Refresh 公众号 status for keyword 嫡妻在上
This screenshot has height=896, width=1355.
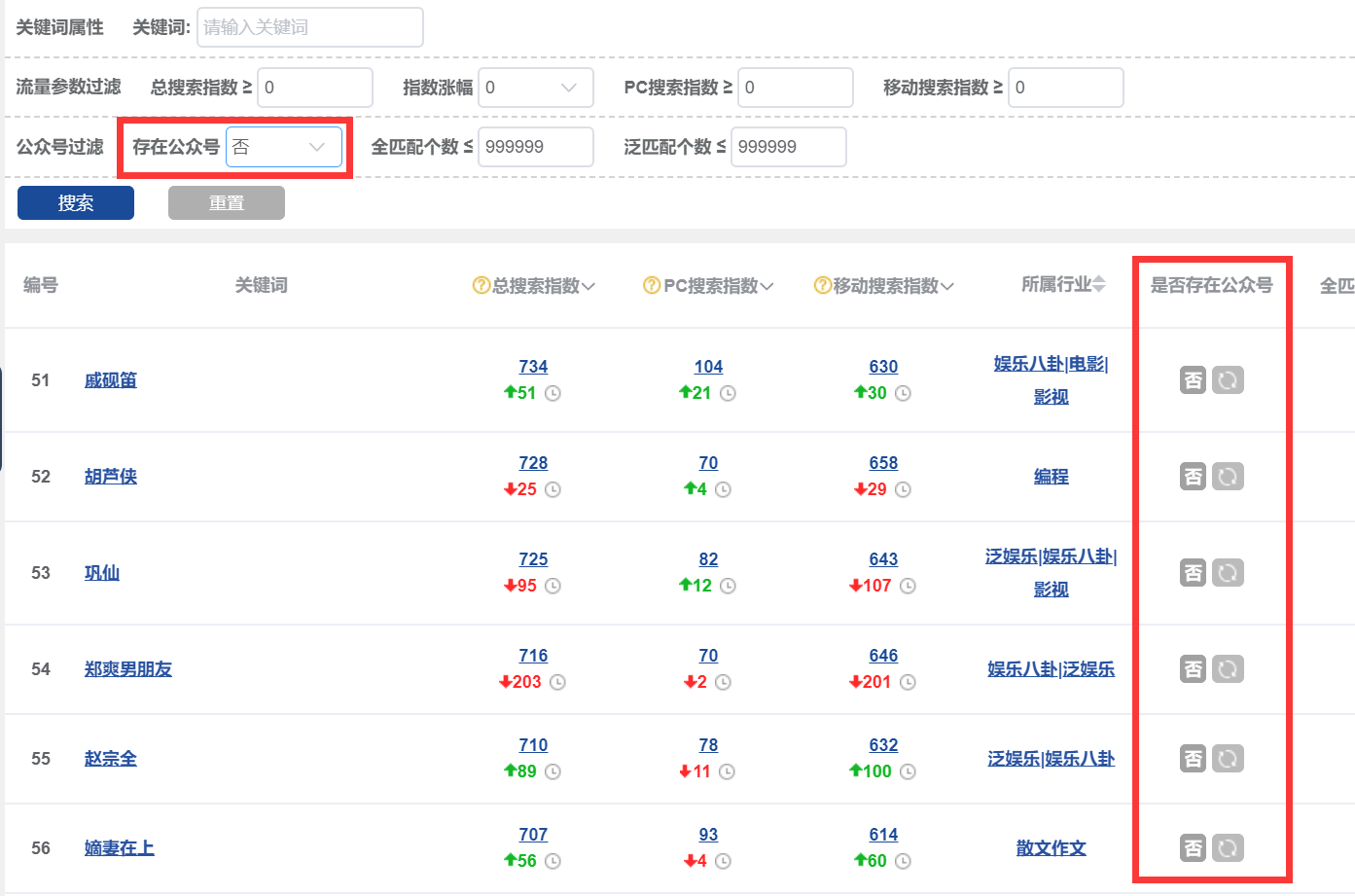pos(1228,848)
